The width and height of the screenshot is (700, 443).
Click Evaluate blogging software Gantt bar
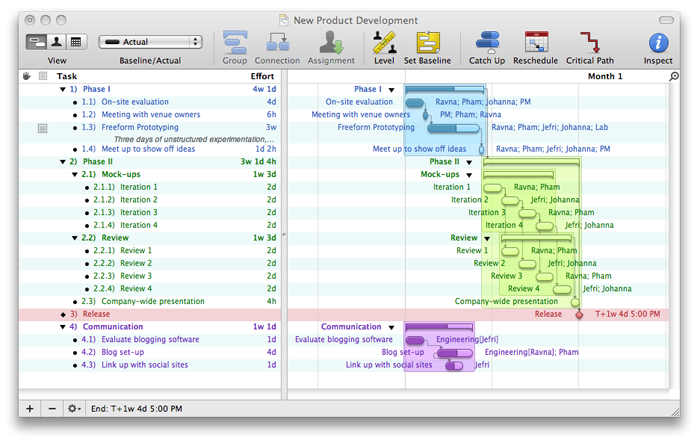[x=415, y=341]
